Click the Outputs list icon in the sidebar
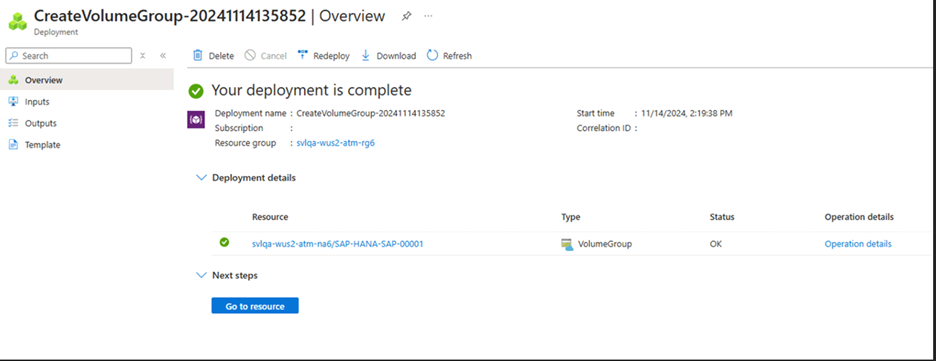Viewport: 936px width, 361px height. [x=13, y=123]
